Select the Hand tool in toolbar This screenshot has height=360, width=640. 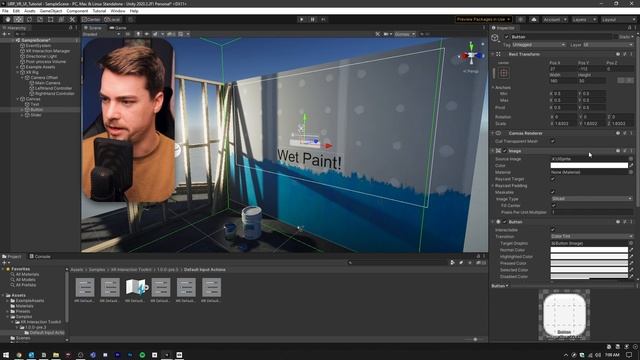[x=8, y=19]
